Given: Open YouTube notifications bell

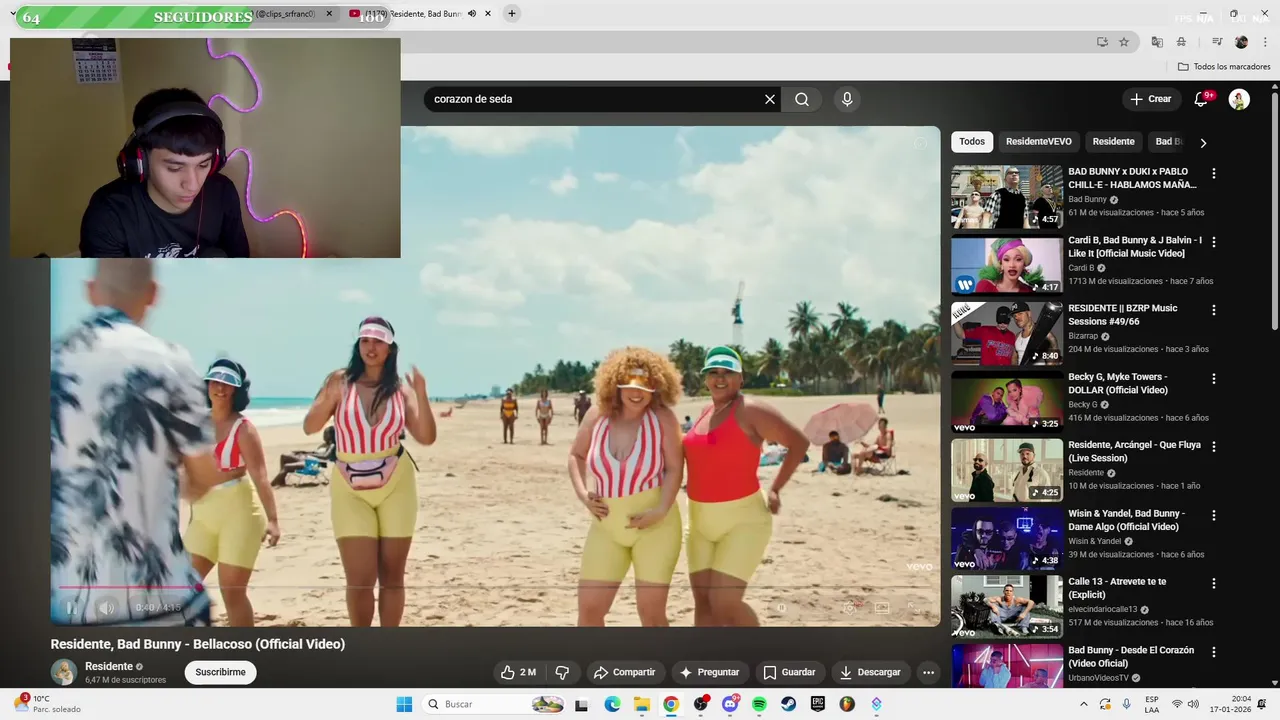Looking at the screenshot, I should (1202, 99).
